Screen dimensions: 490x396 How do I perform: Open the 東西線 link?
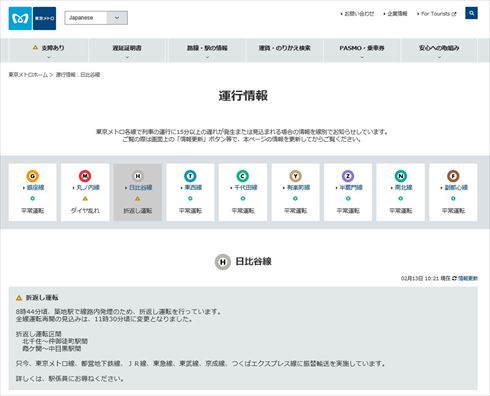[x=193, y=188]
